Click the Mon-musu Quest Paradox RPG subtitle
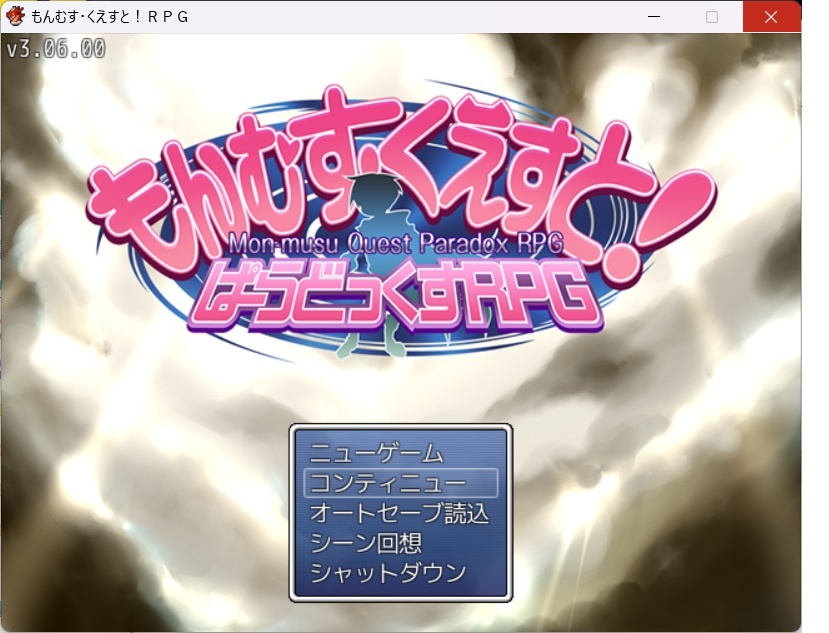This screenshot has width=829, height=633. [x=395, y=243]
